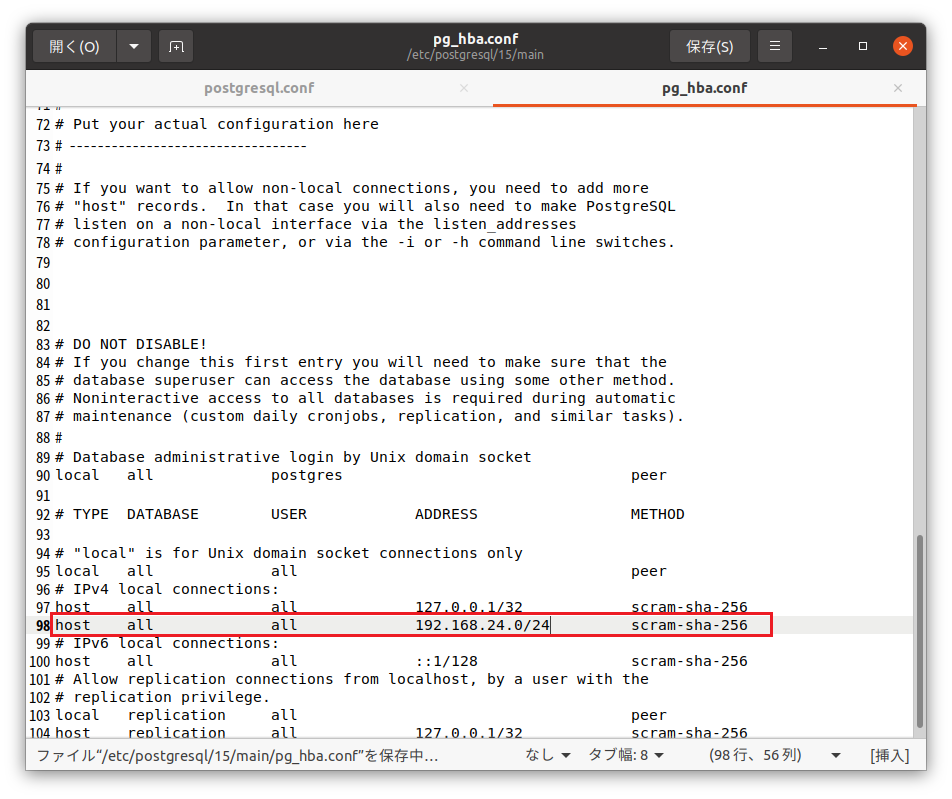Click the Save (保存) button

pyautogui.click(x=709, y=46)
